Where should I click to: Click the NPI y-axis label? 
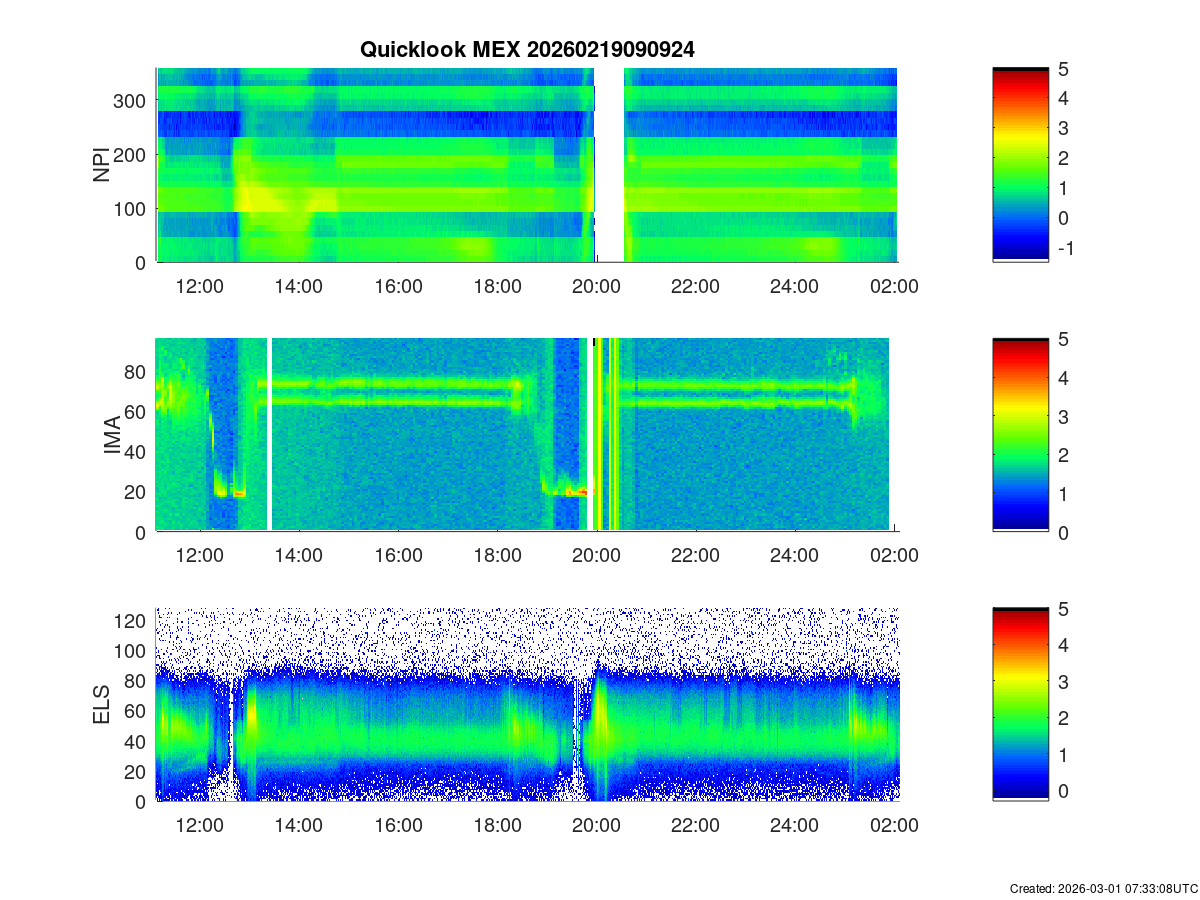(x=101, y=165)
